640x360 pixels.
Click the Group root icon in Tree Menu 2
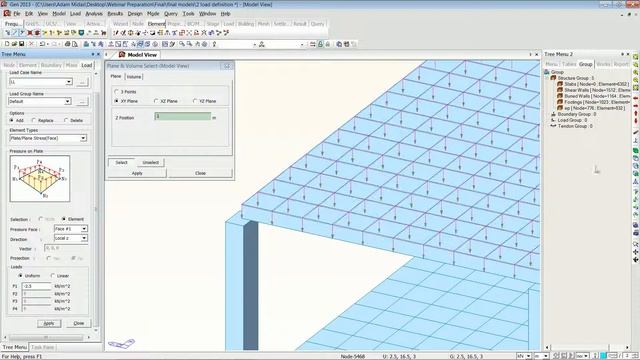547,72
